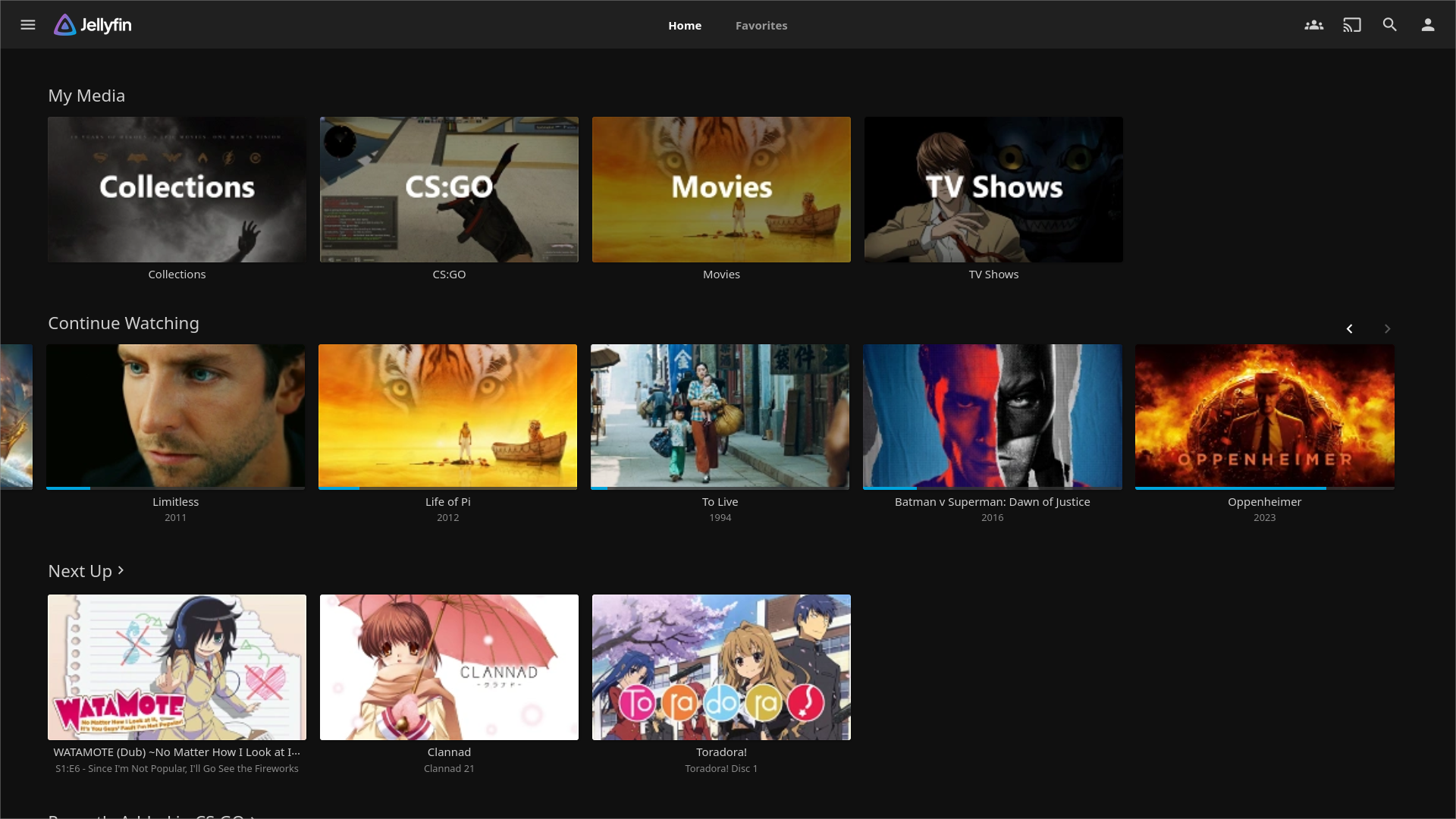The image size is (1456, 819).
Task: Open the SyncPlay group icon
Action: 1313,25
